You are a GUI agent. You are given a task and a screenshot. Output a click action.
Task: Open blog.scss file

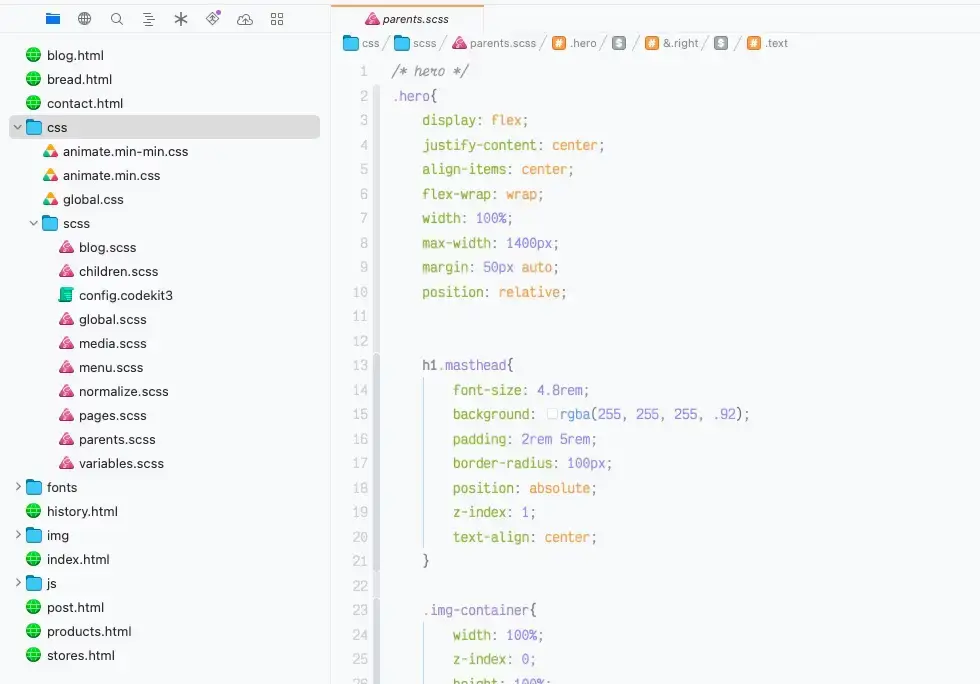coord(108,248)
